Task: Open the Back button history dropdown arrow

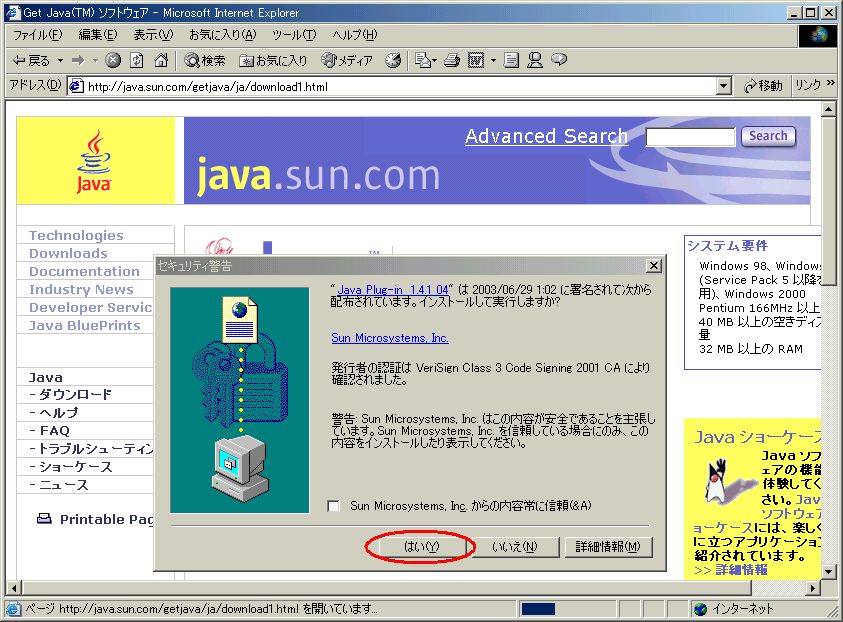Action: tap(61, 60)
